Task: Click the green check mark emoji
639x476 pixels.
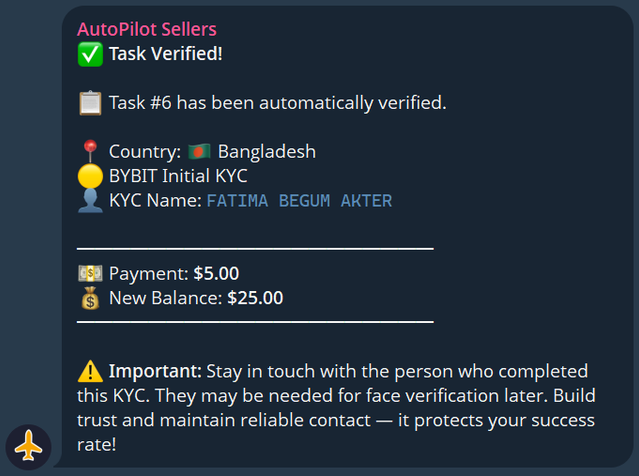Action: tap(90, 53)
